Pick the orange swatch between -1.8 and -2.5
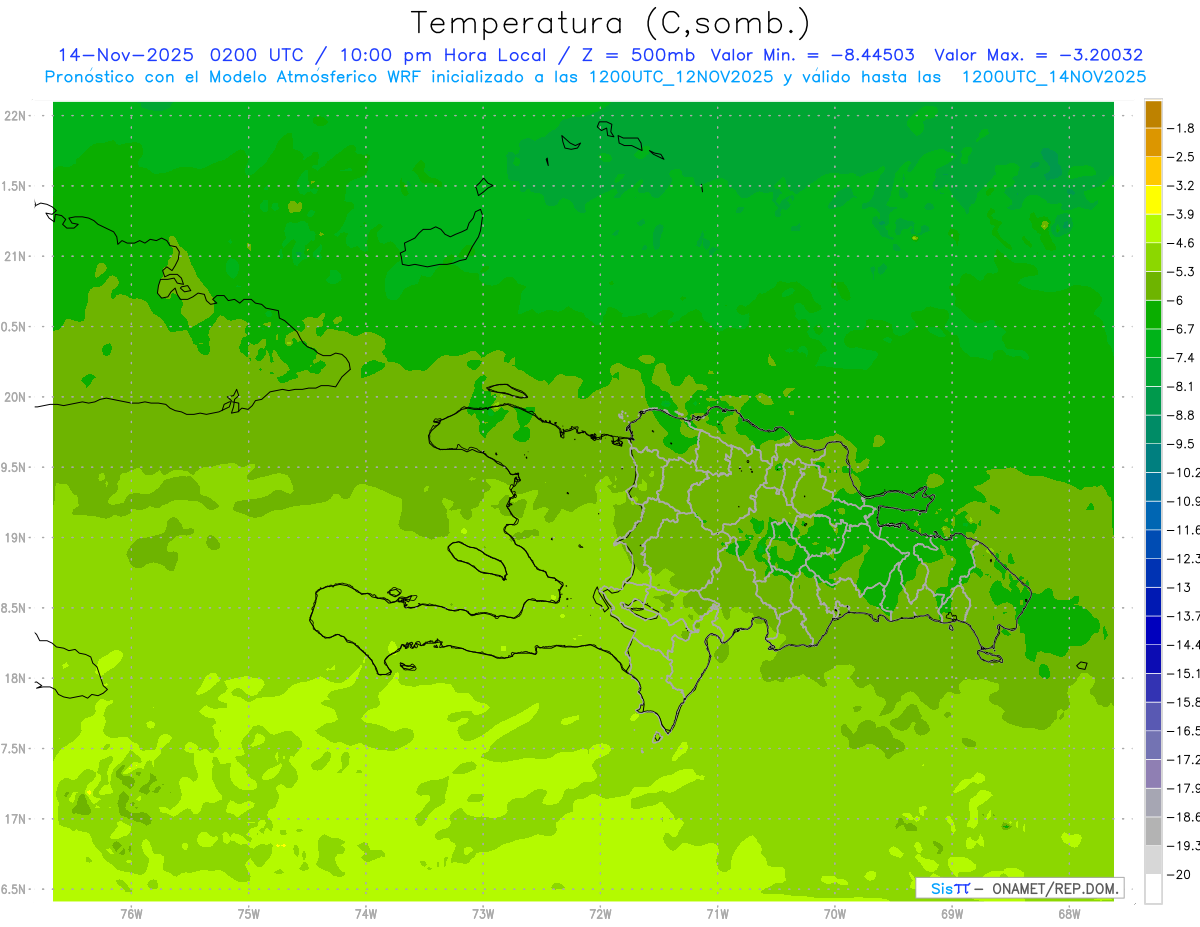This screenshot has width=1200, height=927. click(1153, 143)
